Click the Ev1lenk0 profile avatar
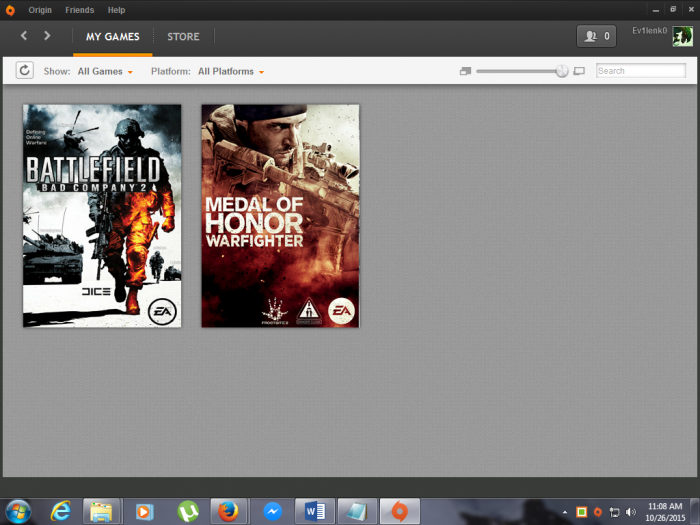 tap(683, 36)
